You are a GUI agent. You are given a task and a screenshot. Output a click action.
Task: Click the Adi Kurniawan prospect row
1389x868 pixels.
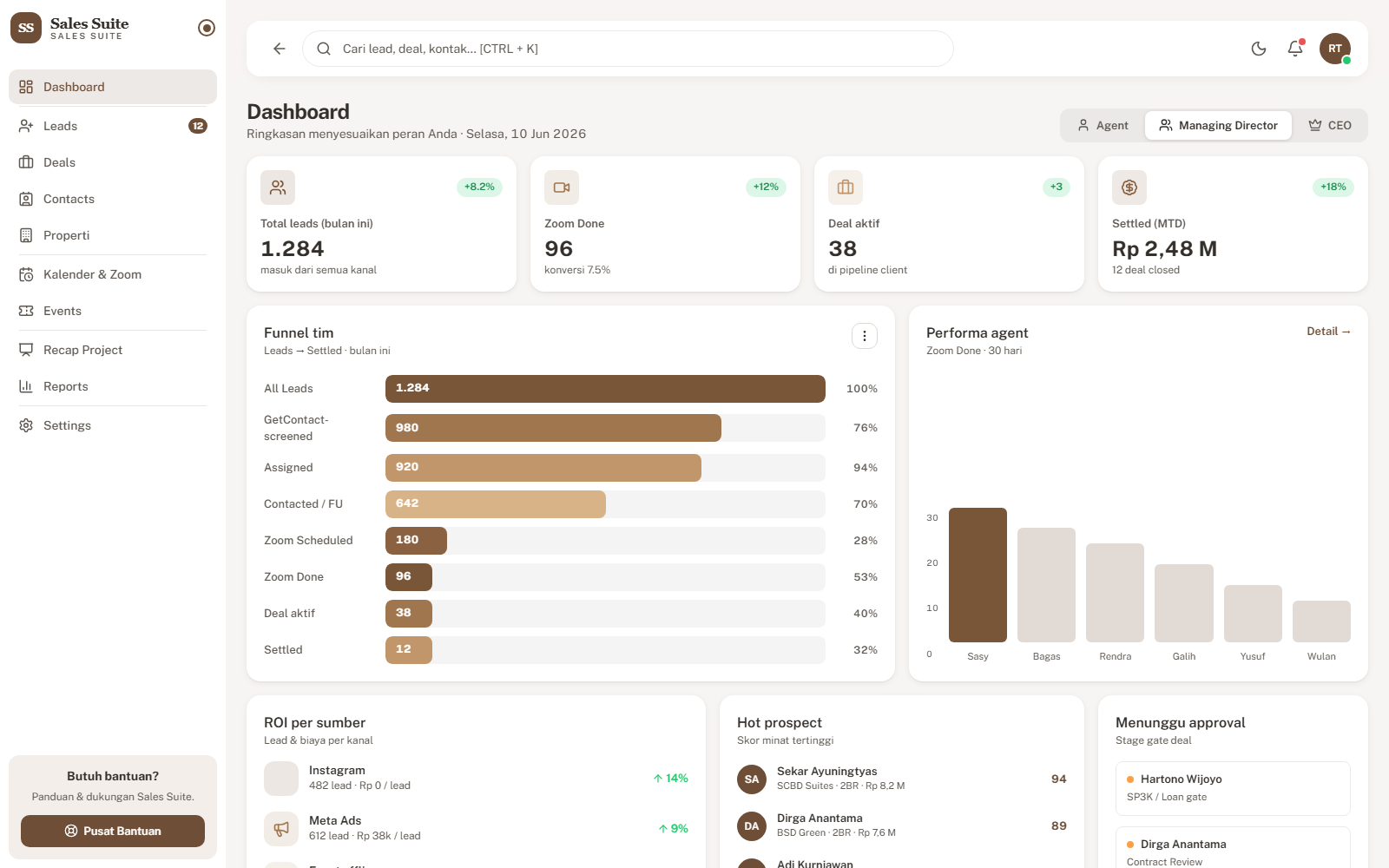[x=902, y=862]
